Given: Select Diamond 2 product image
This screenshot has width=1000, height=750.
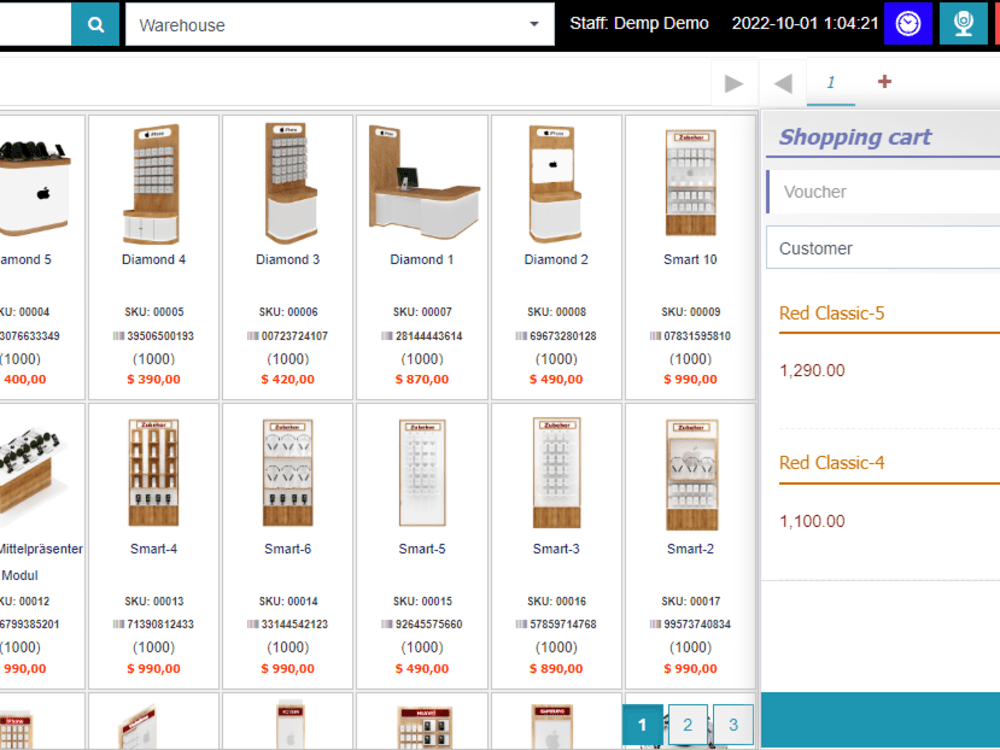Looking at the screenshot, I should [x=555, y=184].
